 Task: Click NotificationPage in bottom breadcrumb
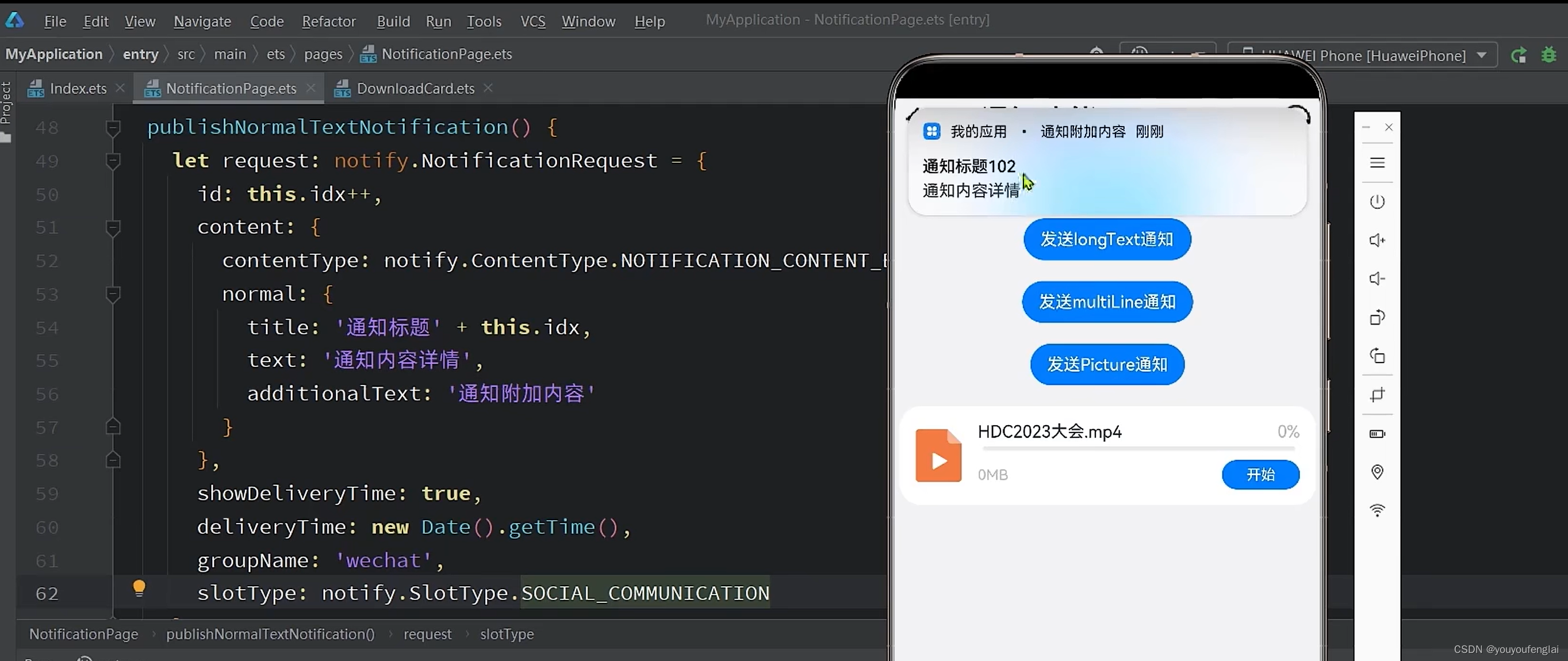point(84,633)
